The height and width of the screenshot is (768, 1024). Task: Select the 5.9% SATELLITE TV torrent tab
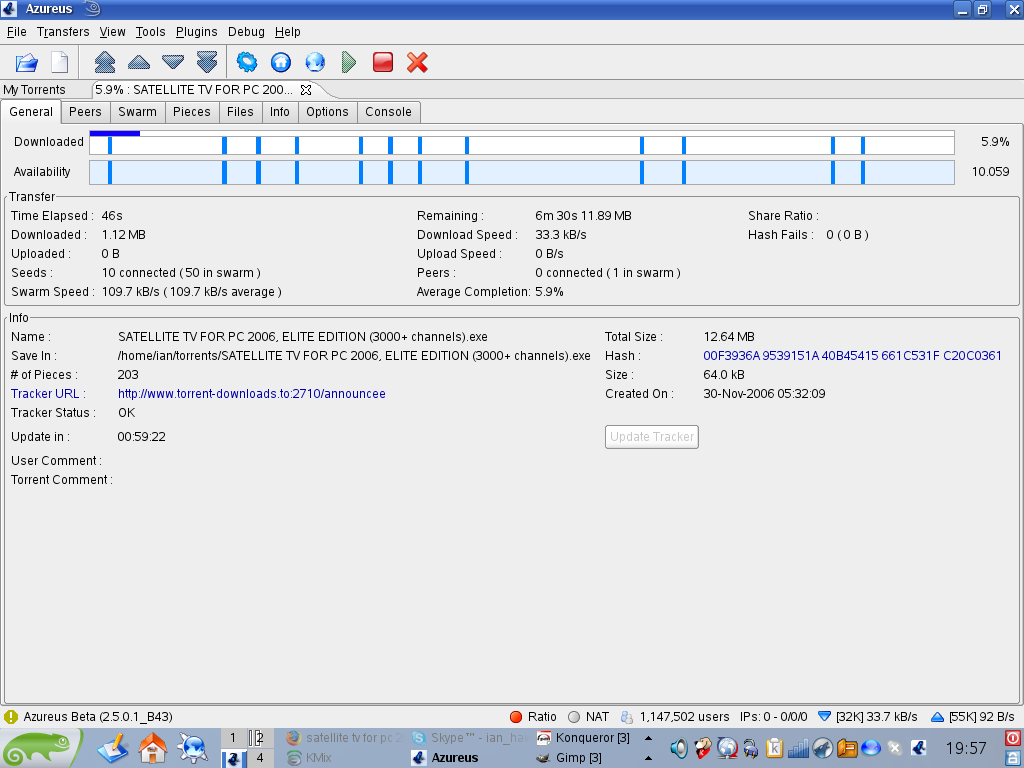(x=194, y=90)
